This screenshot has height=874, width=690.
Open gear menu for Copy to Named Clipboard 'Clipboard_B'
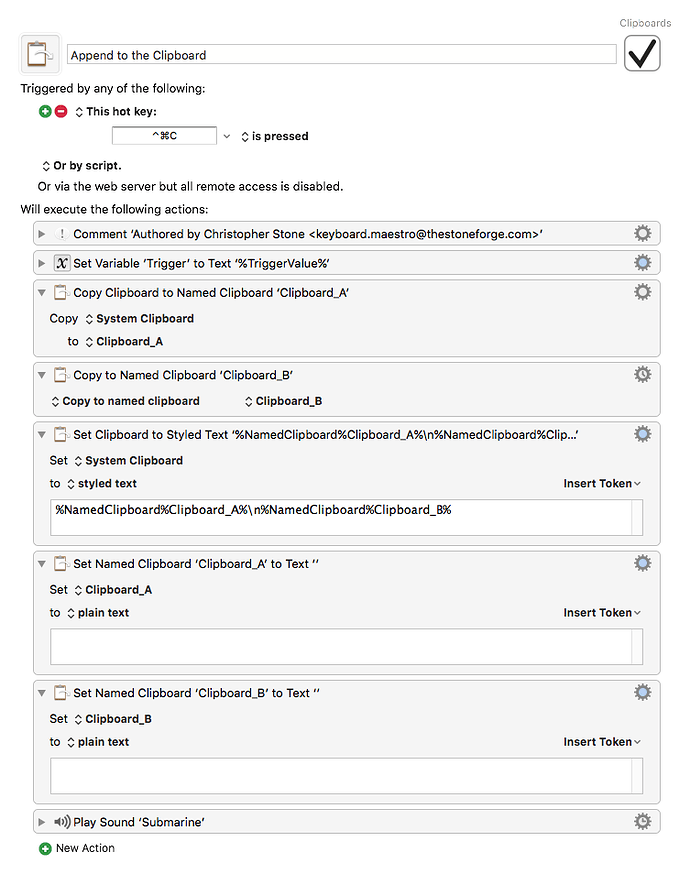pyautogui.click(x=643, y=375)
